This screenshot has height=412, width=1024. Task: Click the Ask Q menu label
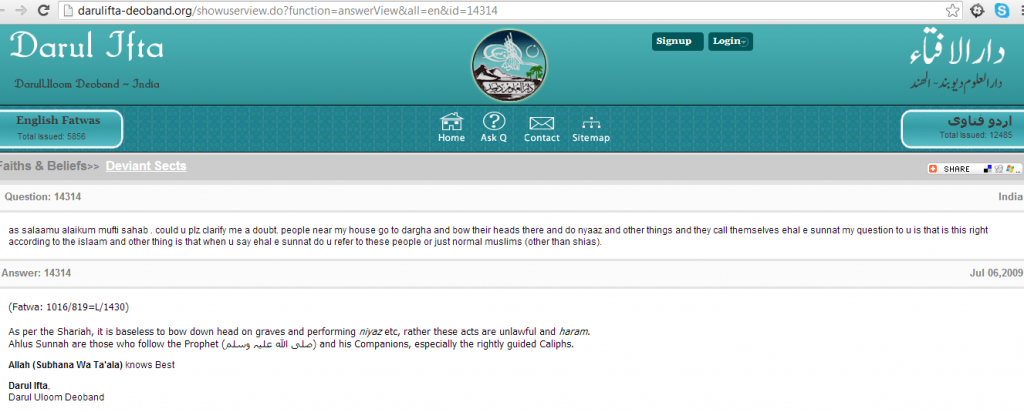click(x=494, y=138)
